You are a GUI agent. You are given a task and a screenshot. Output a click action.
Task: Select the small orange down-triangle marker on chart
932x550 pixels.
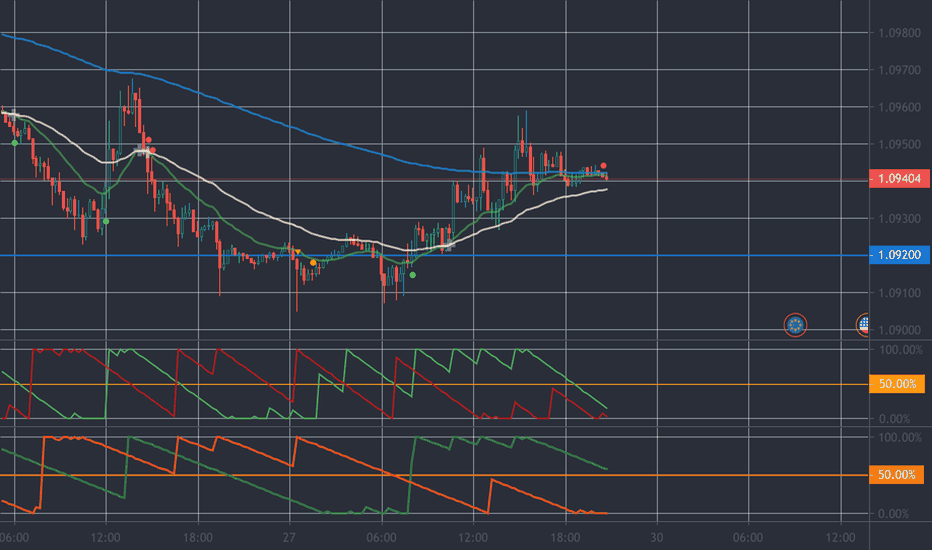click(x=298, y=253)
